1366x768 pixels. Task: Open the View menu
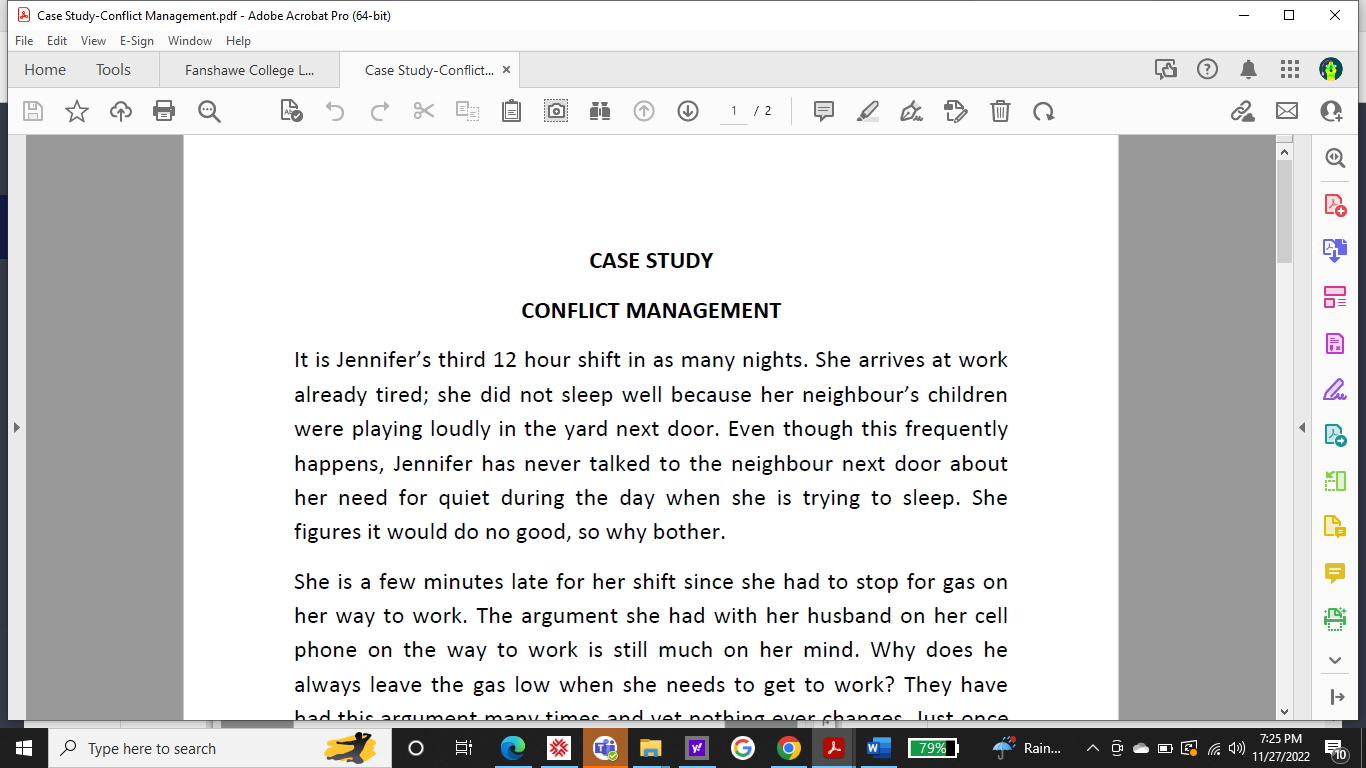pos(93,41)
